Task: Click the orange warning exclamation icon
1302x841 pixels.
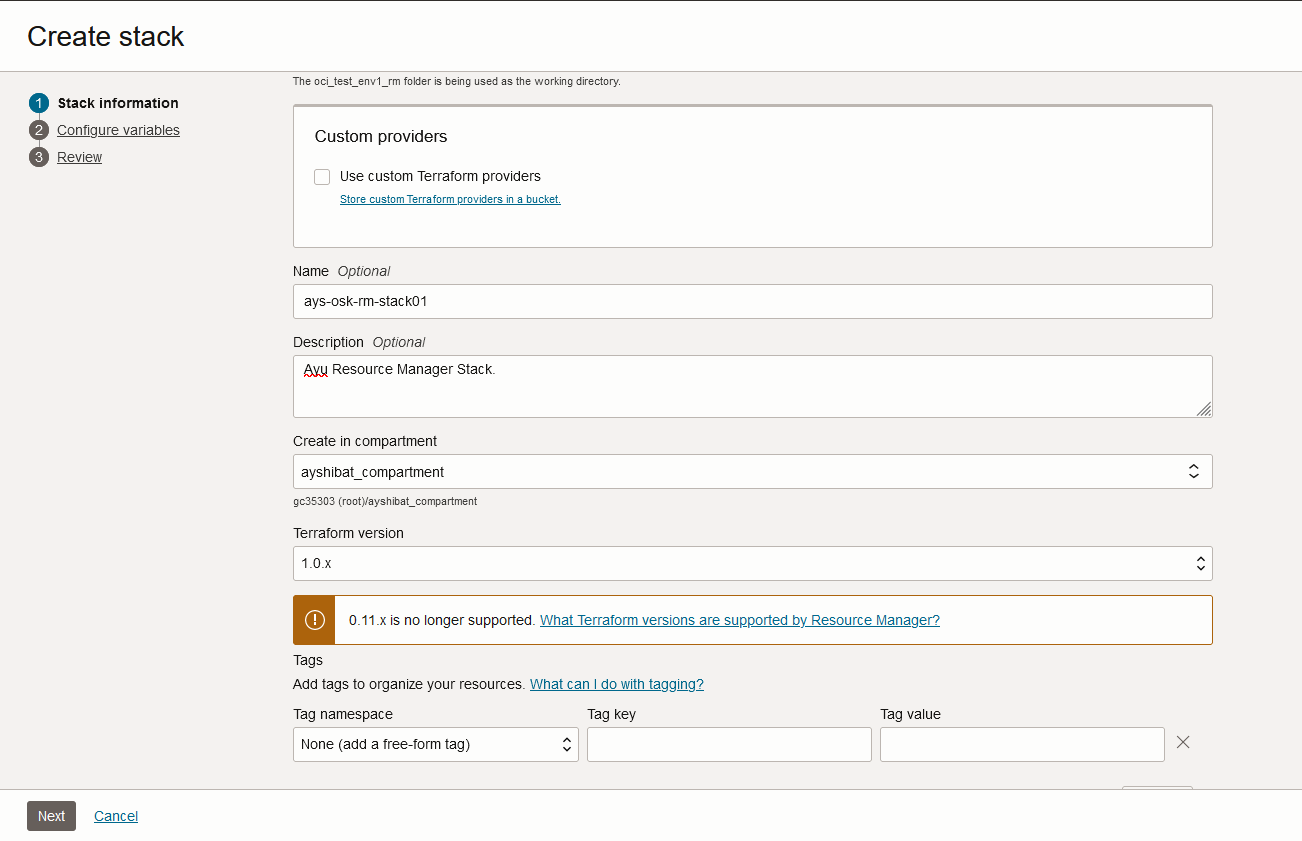Action: (314, 620)
